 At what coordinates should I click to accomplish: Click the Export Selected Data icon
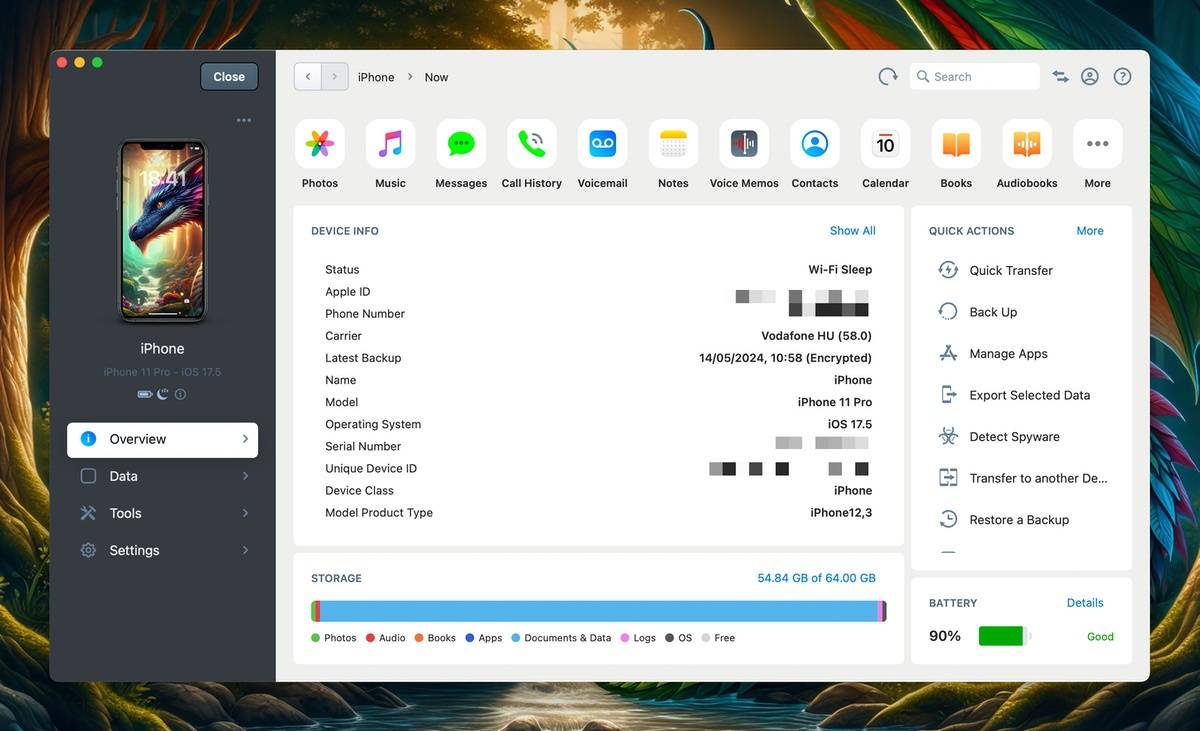(x=948, y=395)
